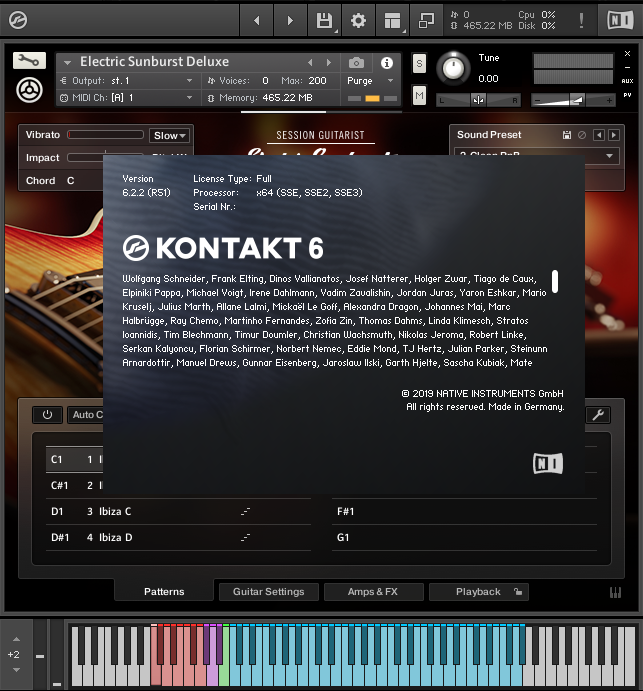Click the Kontakt logo in top-left corner
Screen dimensions: 643x691
[18, 20]
